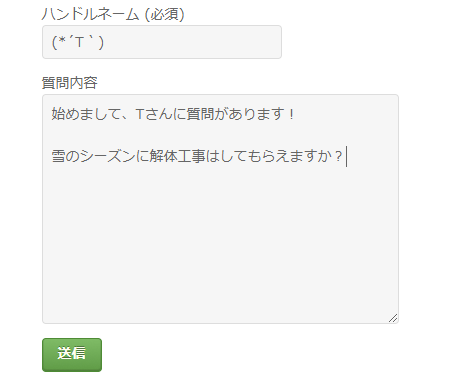This screenshot has height=388, width=451.
Task: Click empty right side of handle name field
Action: tap(193, 42)
